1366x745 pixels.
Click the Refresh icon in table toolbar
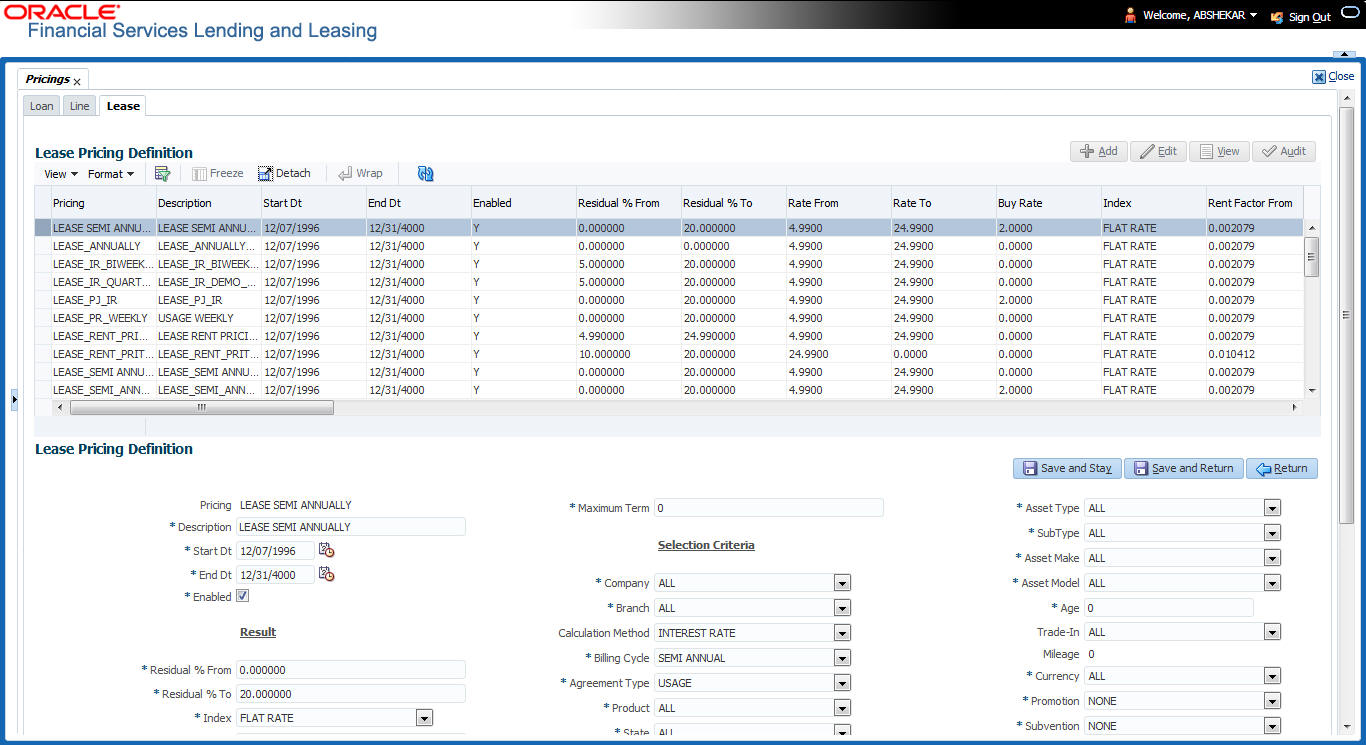tap(425, 173)
